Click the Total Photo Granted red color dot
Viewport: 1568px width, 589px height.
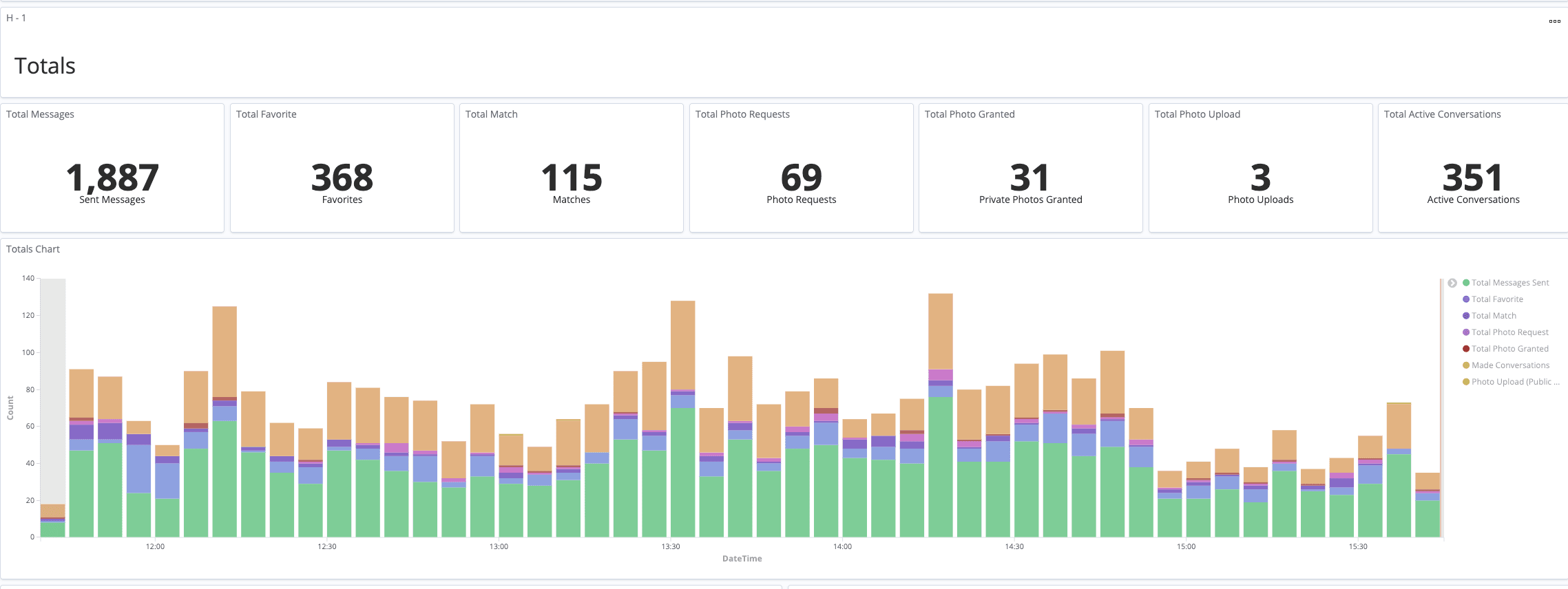coord(1466,349)
